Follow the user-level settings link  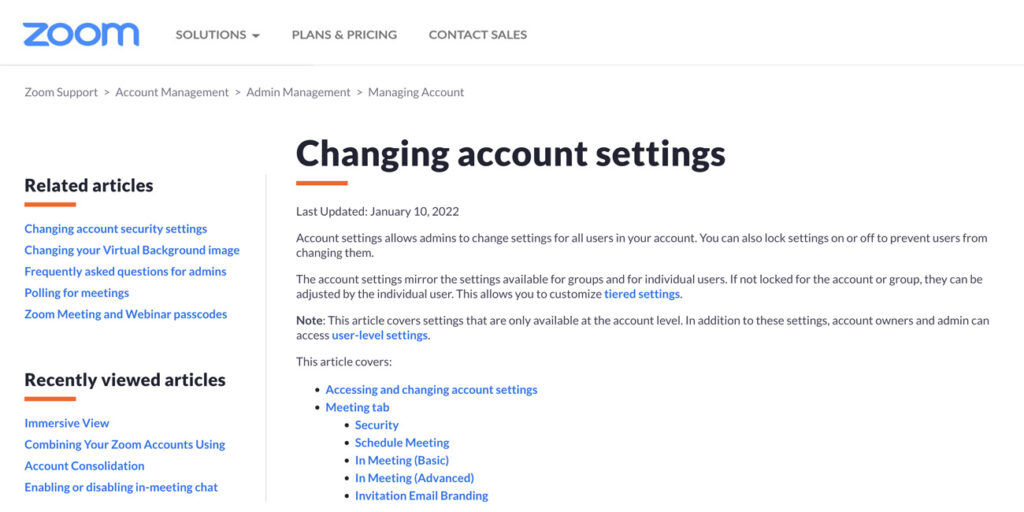click(x=380, y=335)
